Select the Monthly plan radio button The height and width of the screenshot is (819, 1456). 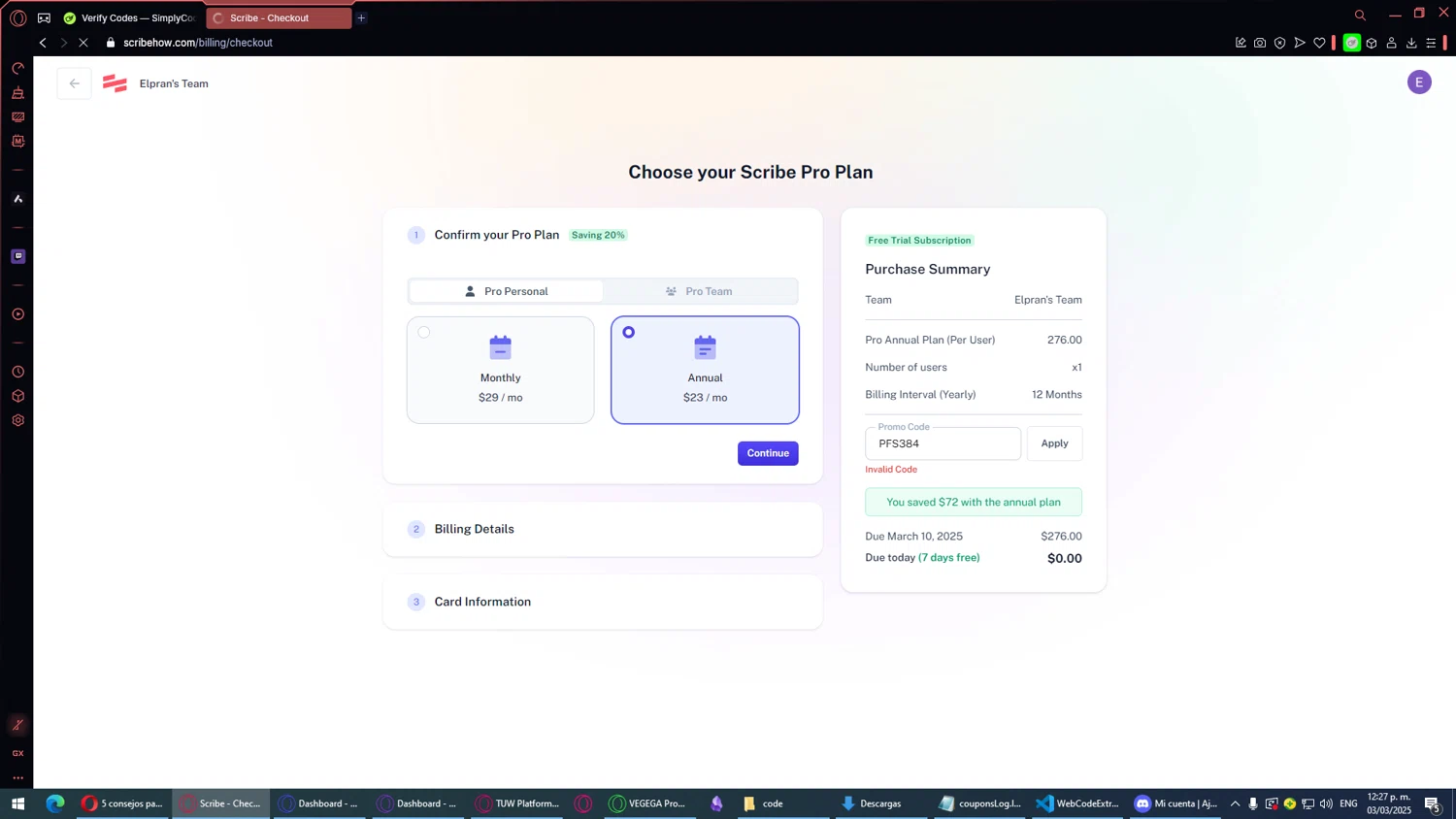coord(424,332)
